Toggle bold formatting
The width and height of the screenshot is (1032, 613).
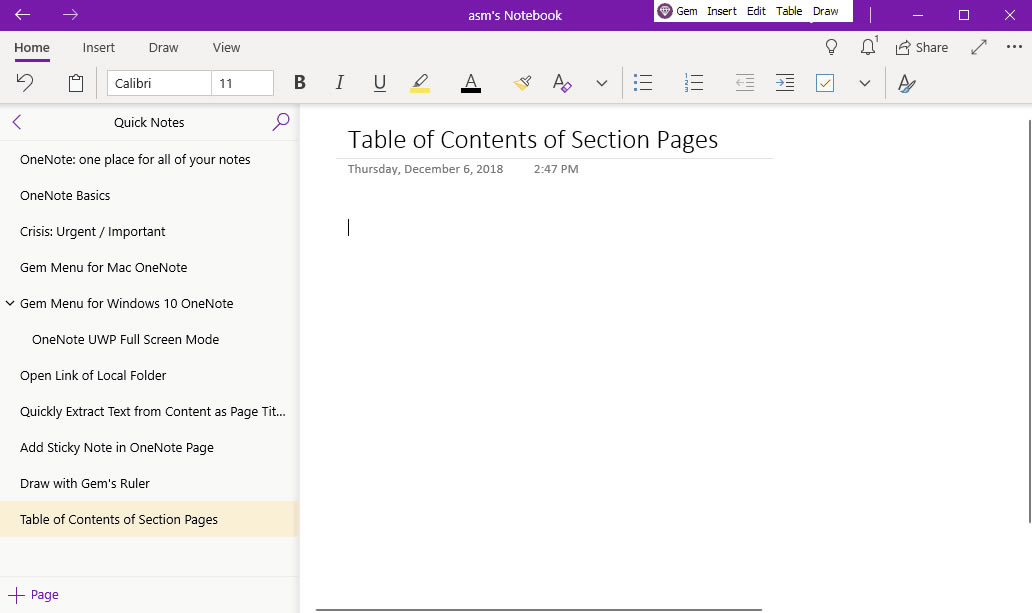click(299, 83)
